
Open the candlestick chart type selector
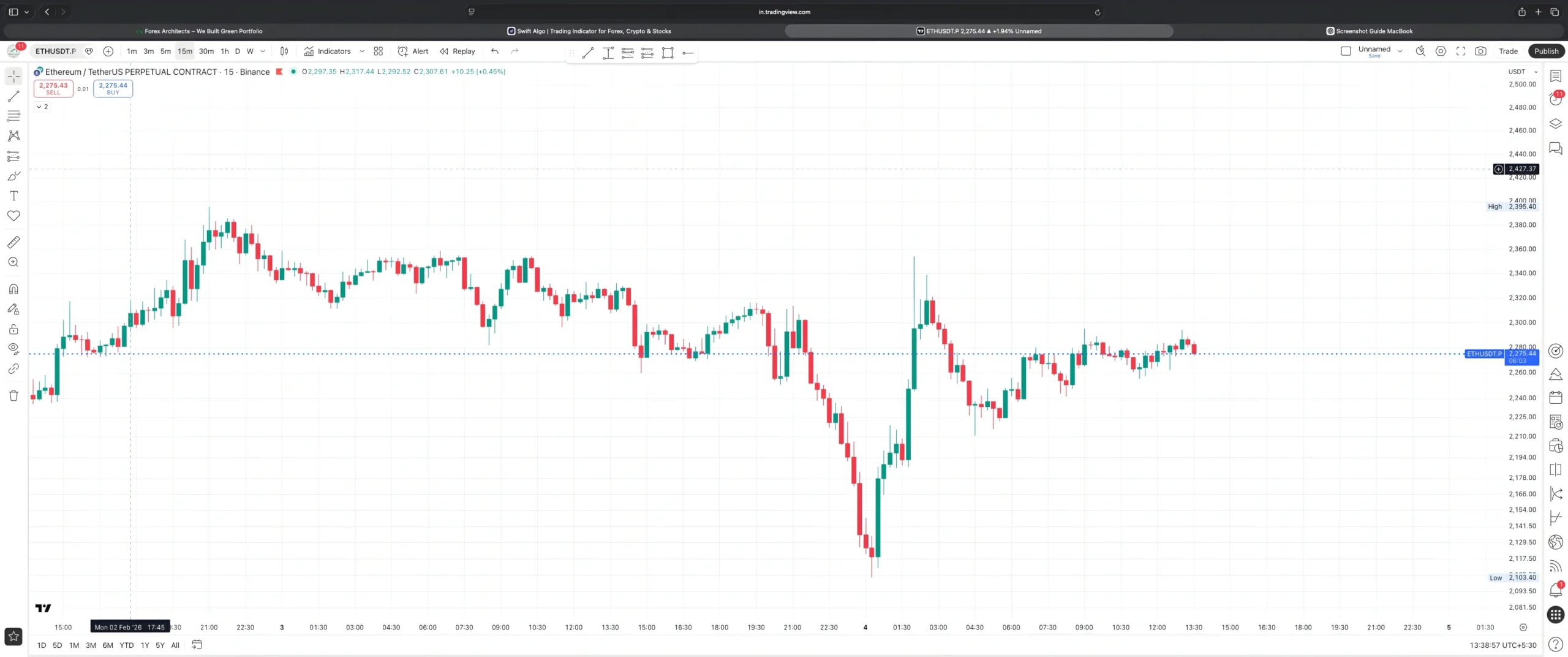click(284, 51)
